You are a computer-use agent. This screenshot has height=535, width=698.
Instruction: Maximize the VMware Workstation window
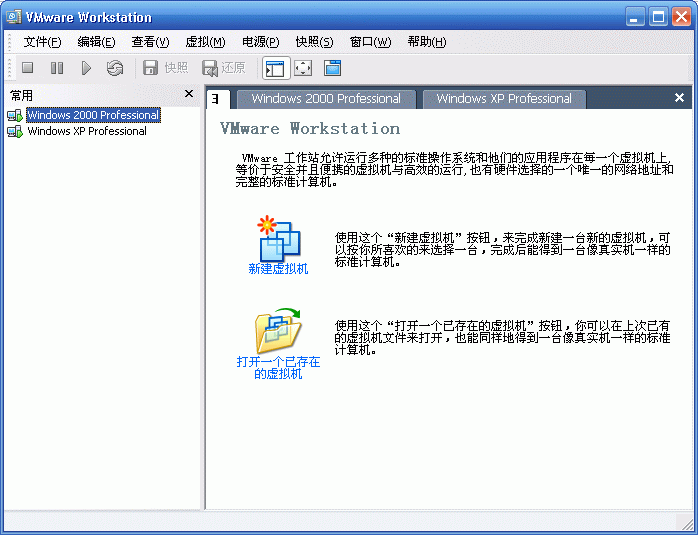tap(658, 17)
